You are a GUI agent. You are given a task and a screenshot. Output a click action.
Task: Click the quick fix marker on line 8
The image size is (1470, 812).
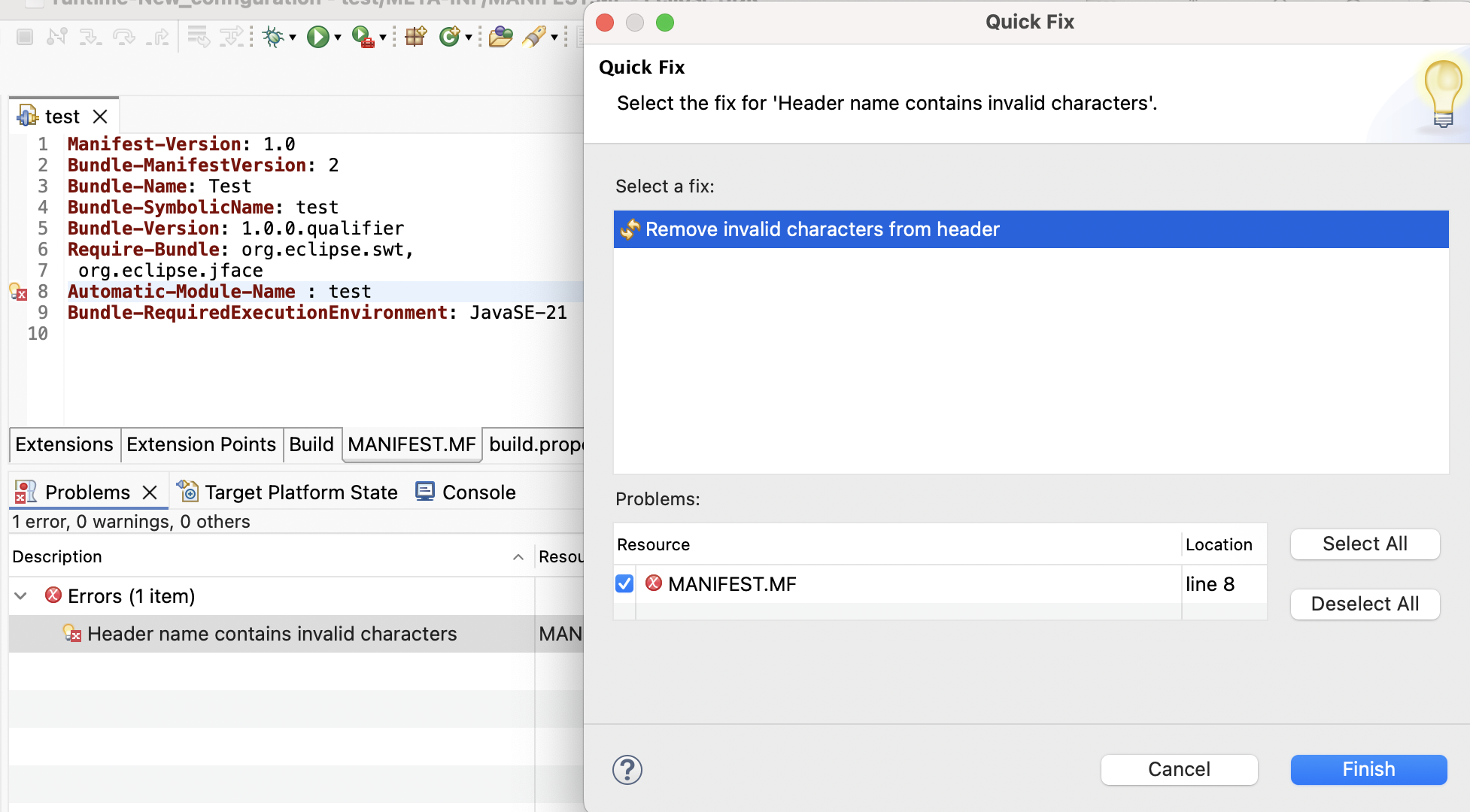(18, 292)
